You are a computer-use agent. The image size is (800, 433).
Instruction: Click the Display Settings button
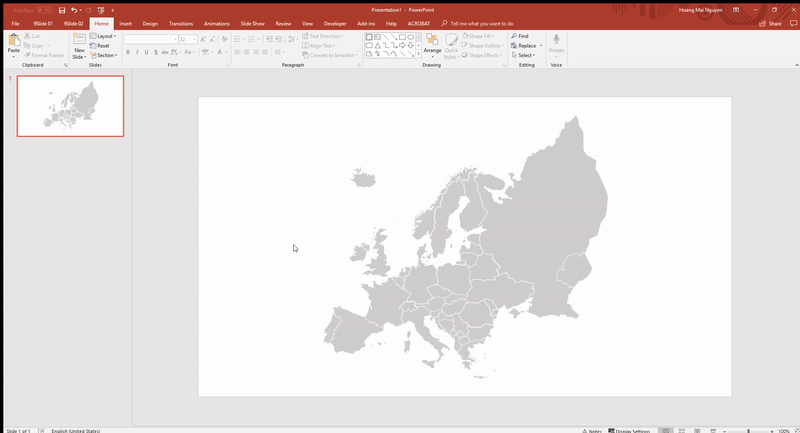point(630,431)
